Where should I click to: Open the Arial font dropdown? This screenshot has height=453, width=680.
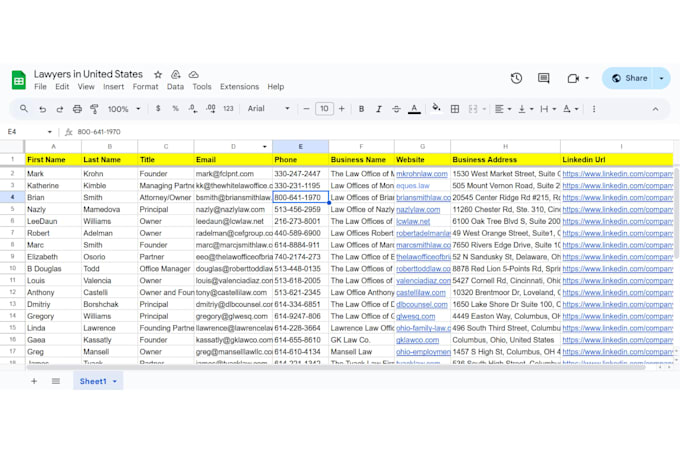pos(268,109)
